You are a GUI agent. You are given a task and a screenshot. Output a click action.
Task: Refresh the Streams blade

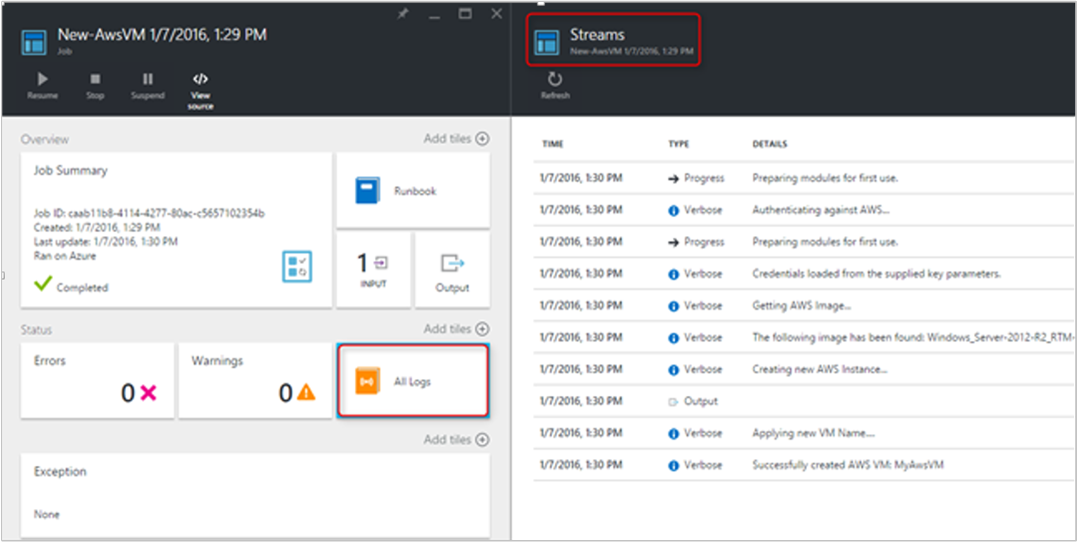(555, 86)
